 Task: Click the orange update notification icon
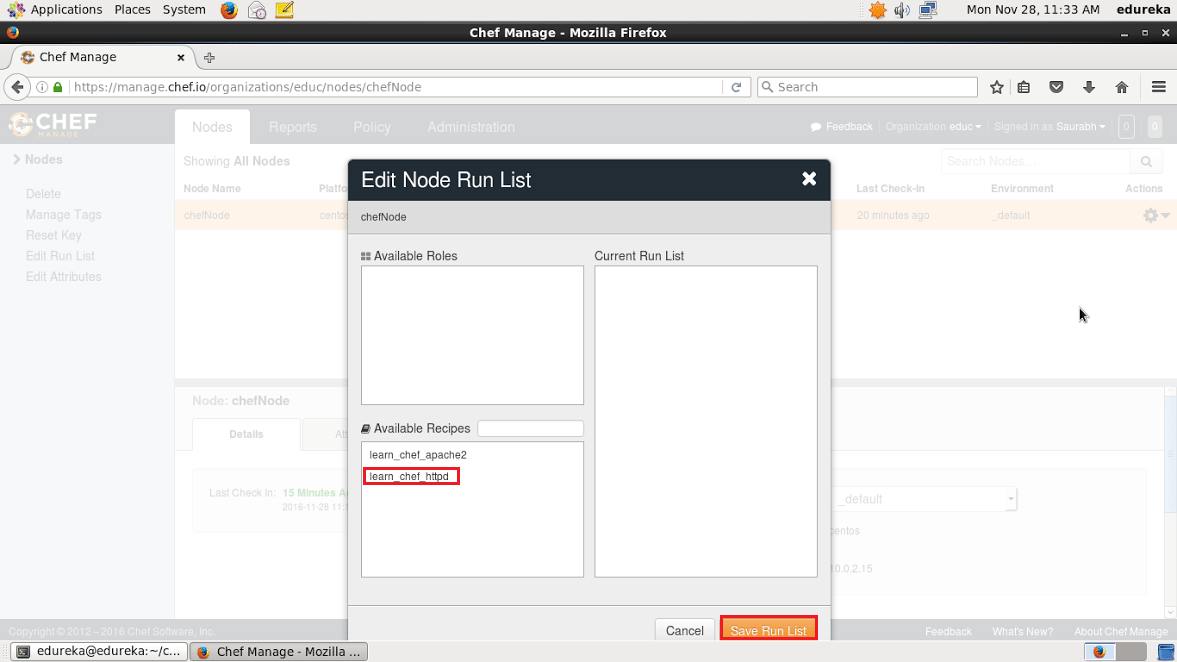[877, 10]
